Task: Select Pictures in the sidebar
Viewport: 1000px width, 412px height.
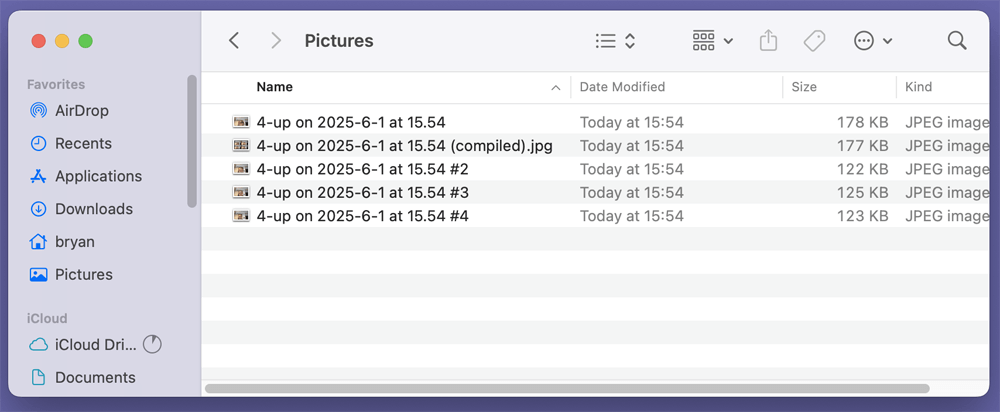Action: 84,274
